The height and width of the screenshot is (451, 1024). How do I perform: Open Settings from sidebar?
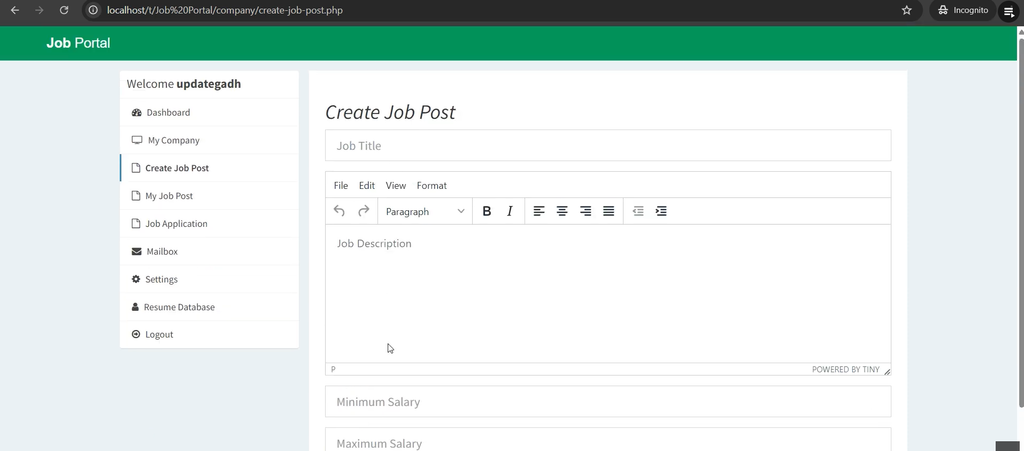(210, 279)
